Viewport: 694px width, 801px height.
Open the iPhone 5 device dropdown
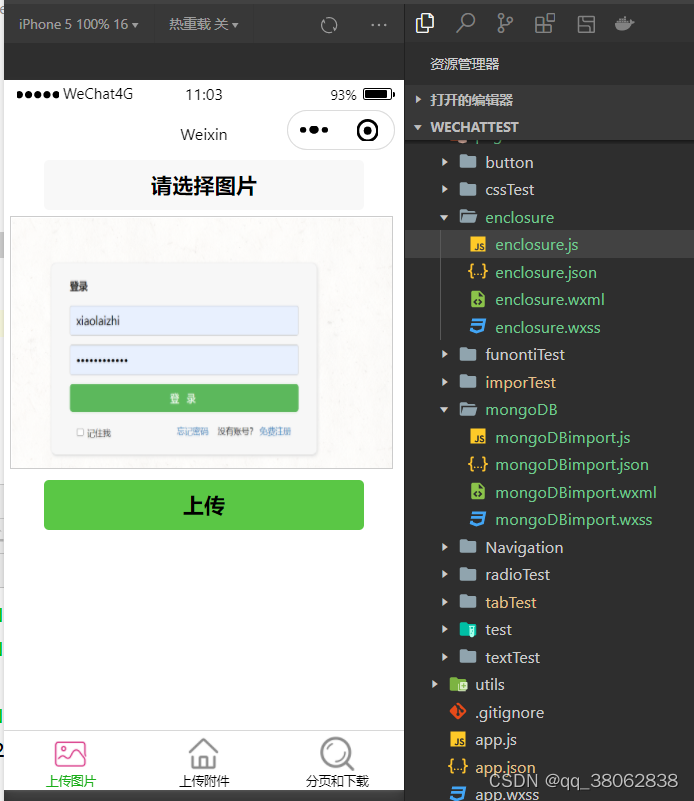coord(79,24)
